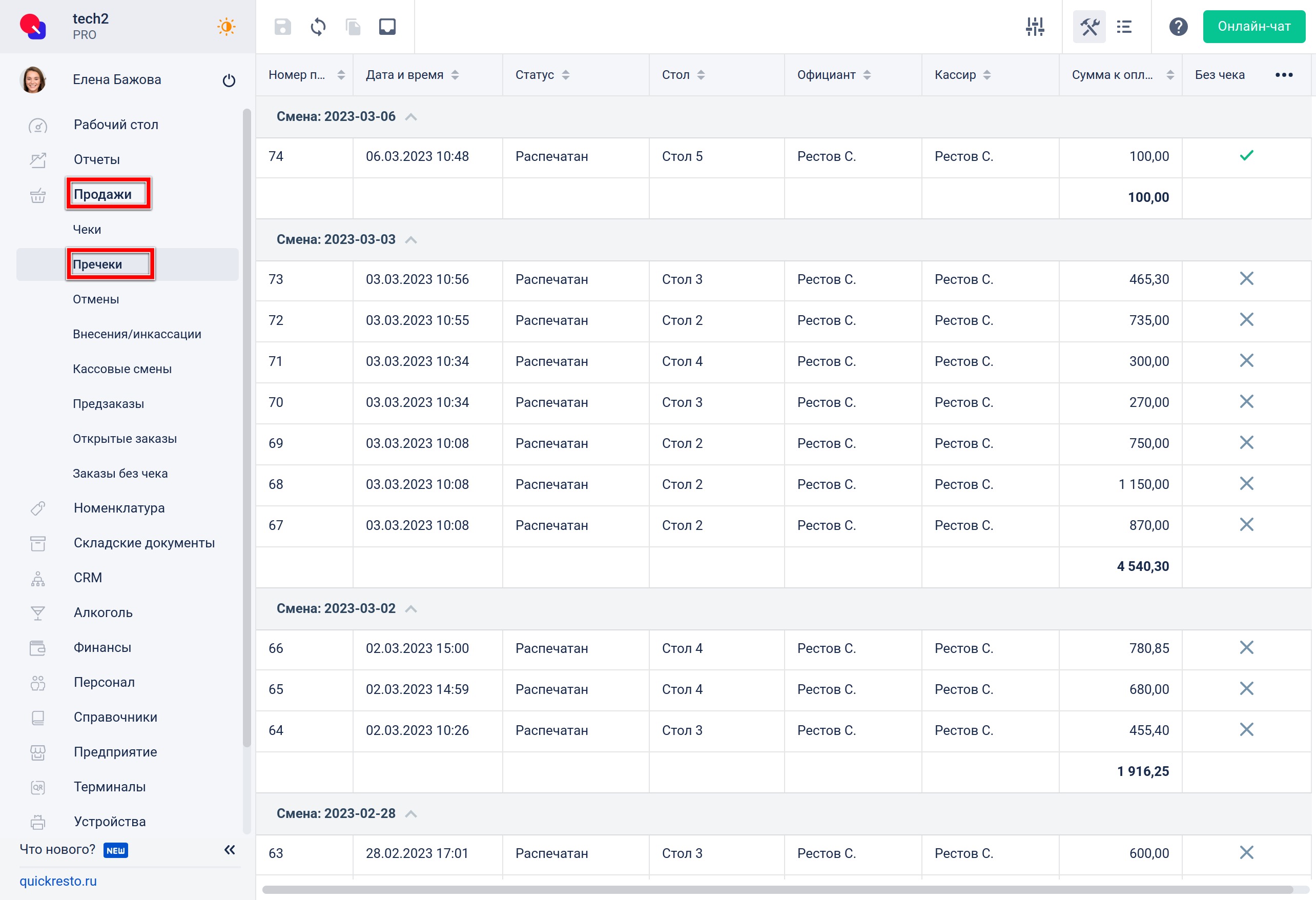
Task: Click the Финансы wallet icon
Action: (x=38, y=648)
